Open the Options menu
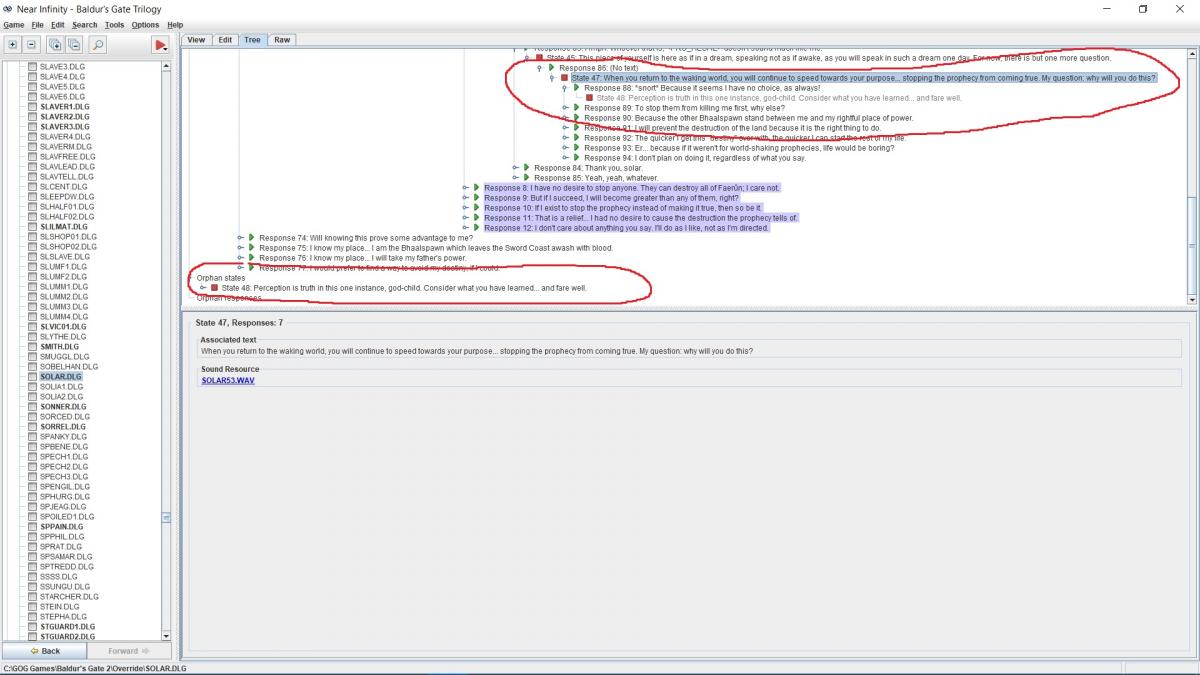Image resolution: width=1200 pixels, height=675 pixels. pos(145,24)
